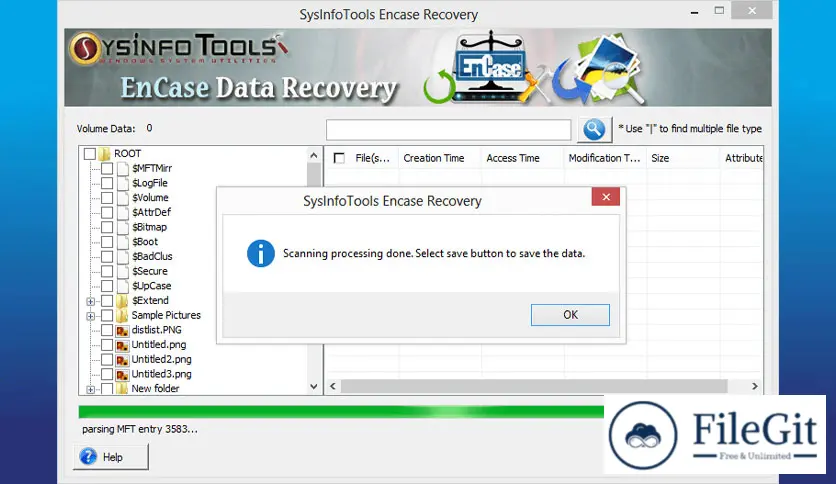The image size is (836, 484).
Task: Select the Sample Pictures tree label
Action: 166,316
